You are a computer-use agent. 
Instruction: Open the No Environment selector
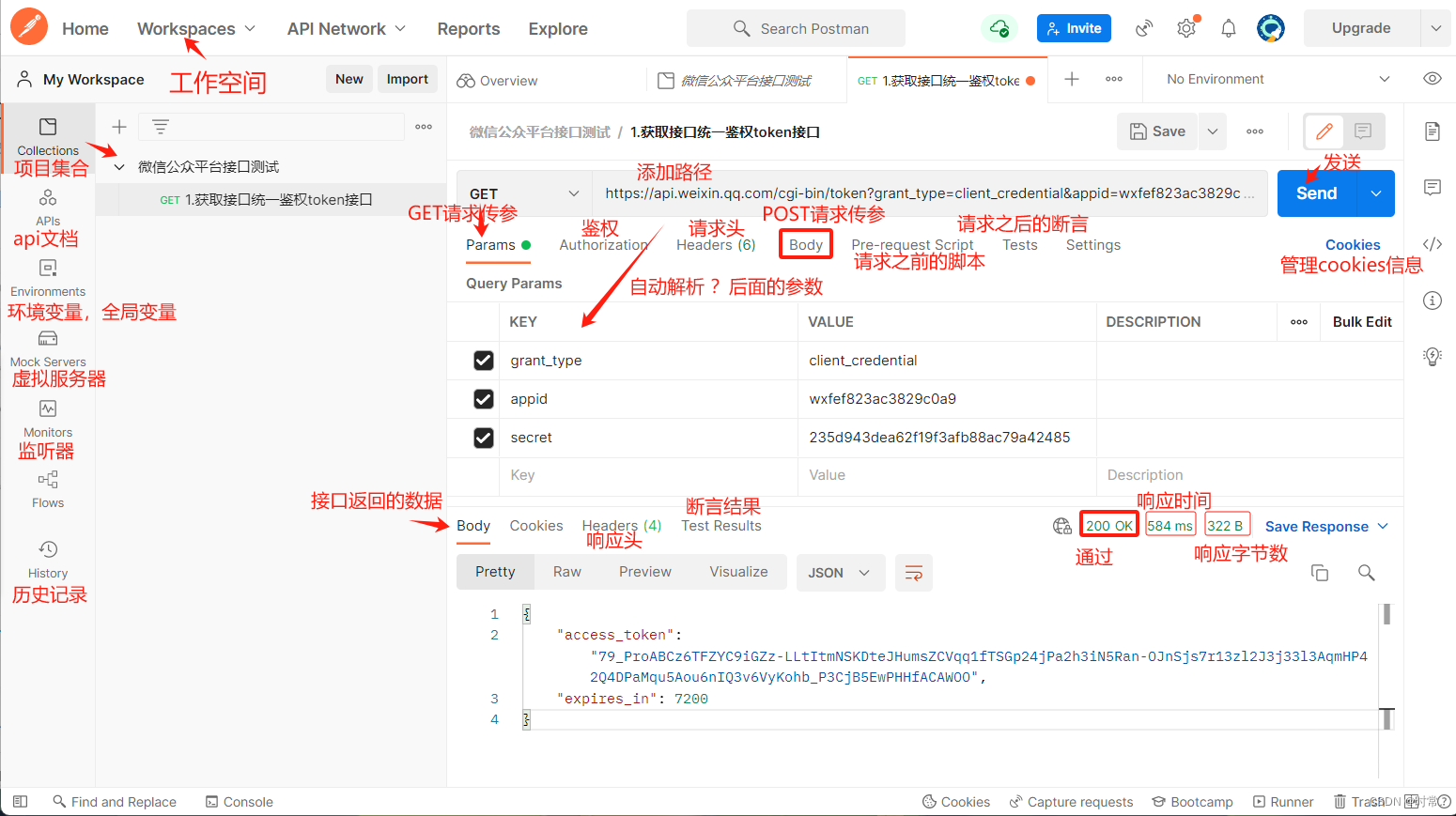tap(1278, 79)
